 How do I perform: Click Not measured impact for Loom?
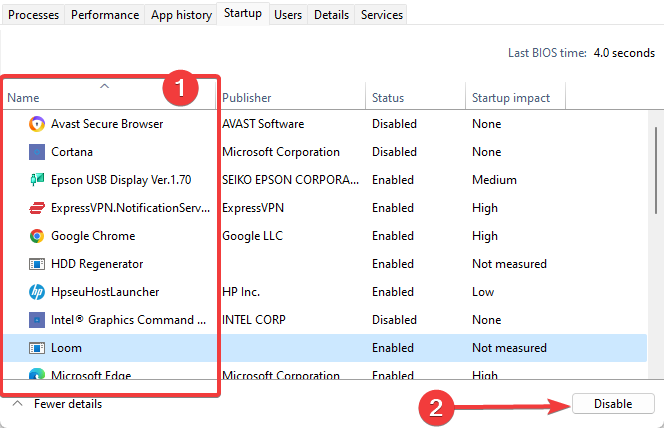click(509, 348)
